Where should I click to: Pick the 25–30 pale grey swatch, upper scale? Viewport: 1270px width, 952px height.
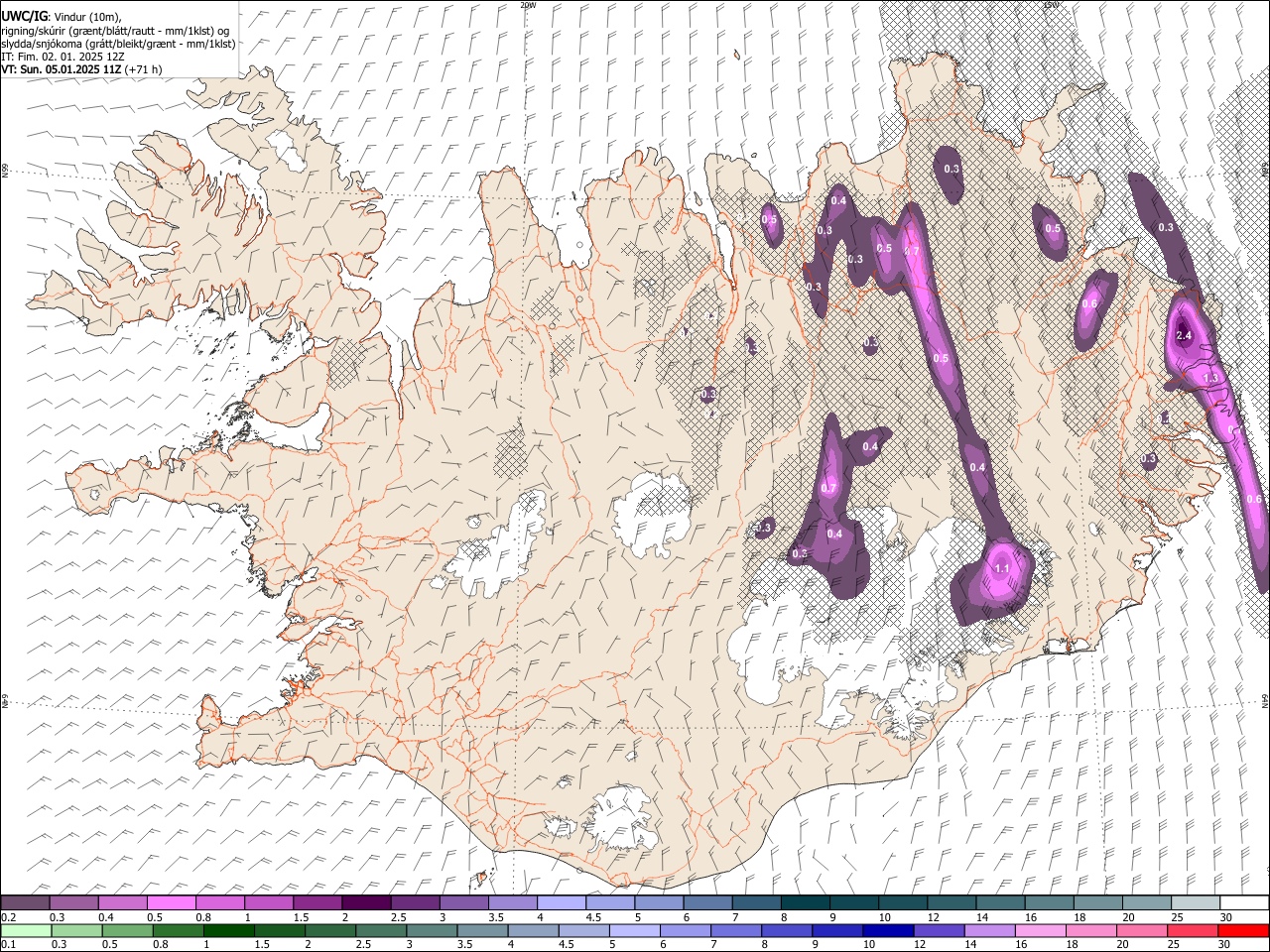click(1196, 903)
